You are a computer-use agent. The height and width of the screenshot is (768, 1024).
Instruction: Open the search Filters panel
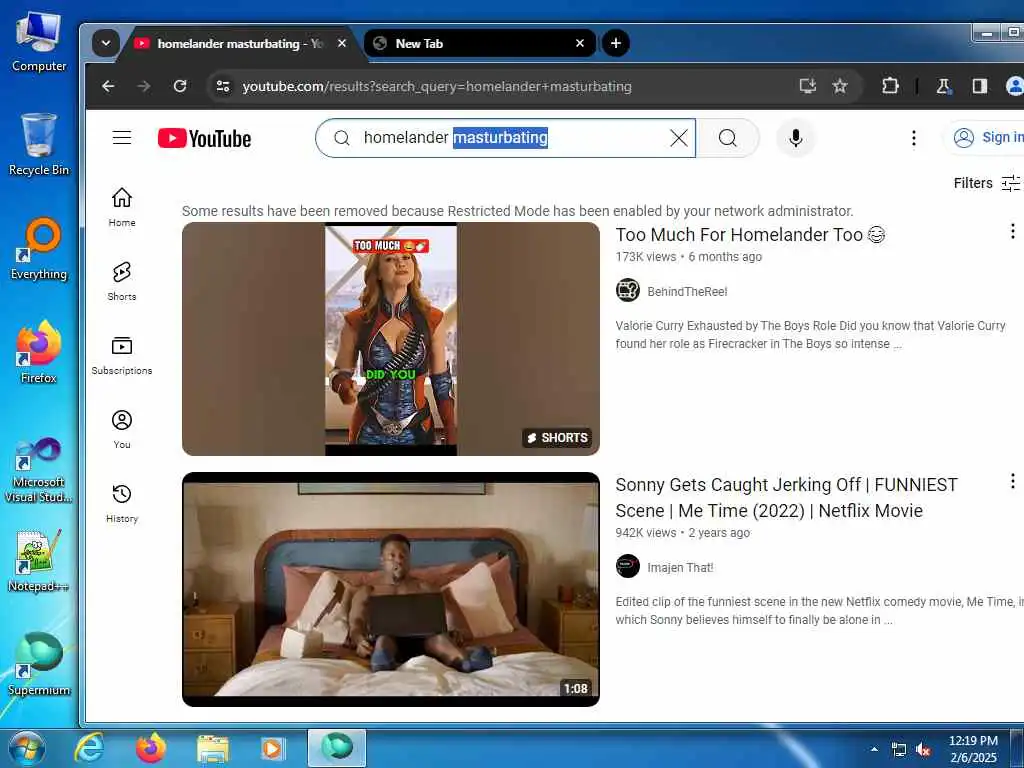click(986, 183)
